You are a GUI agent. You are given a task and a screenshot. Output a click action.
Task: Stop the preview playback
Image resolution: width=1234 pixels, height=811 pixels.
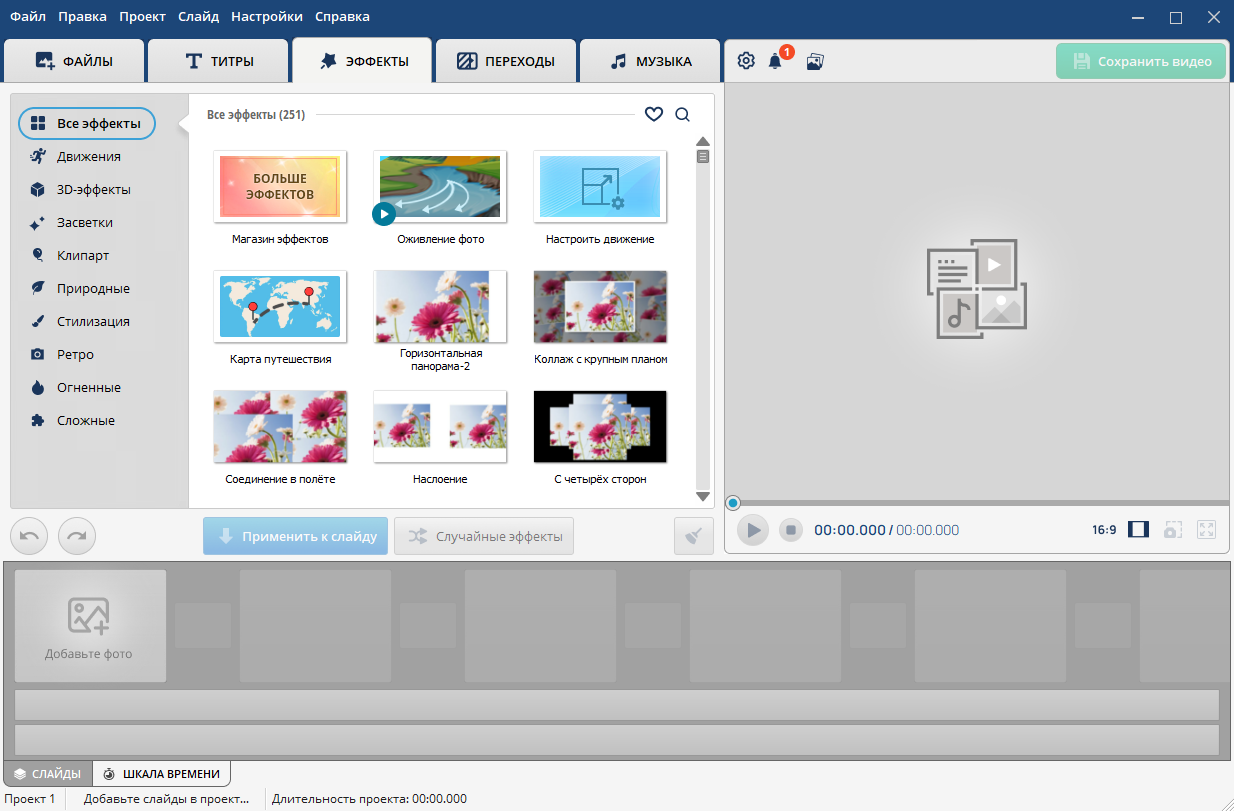tap(791, 530)
